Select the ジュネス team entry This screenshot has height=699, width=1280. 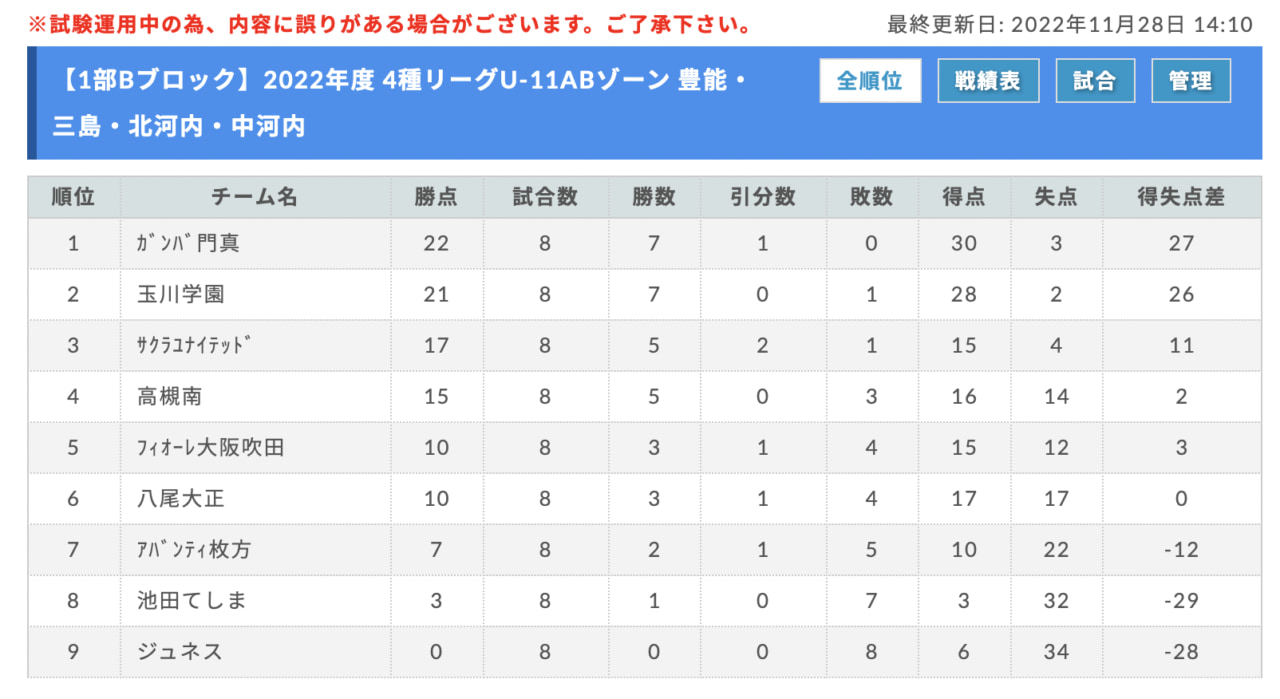(180, 652)
